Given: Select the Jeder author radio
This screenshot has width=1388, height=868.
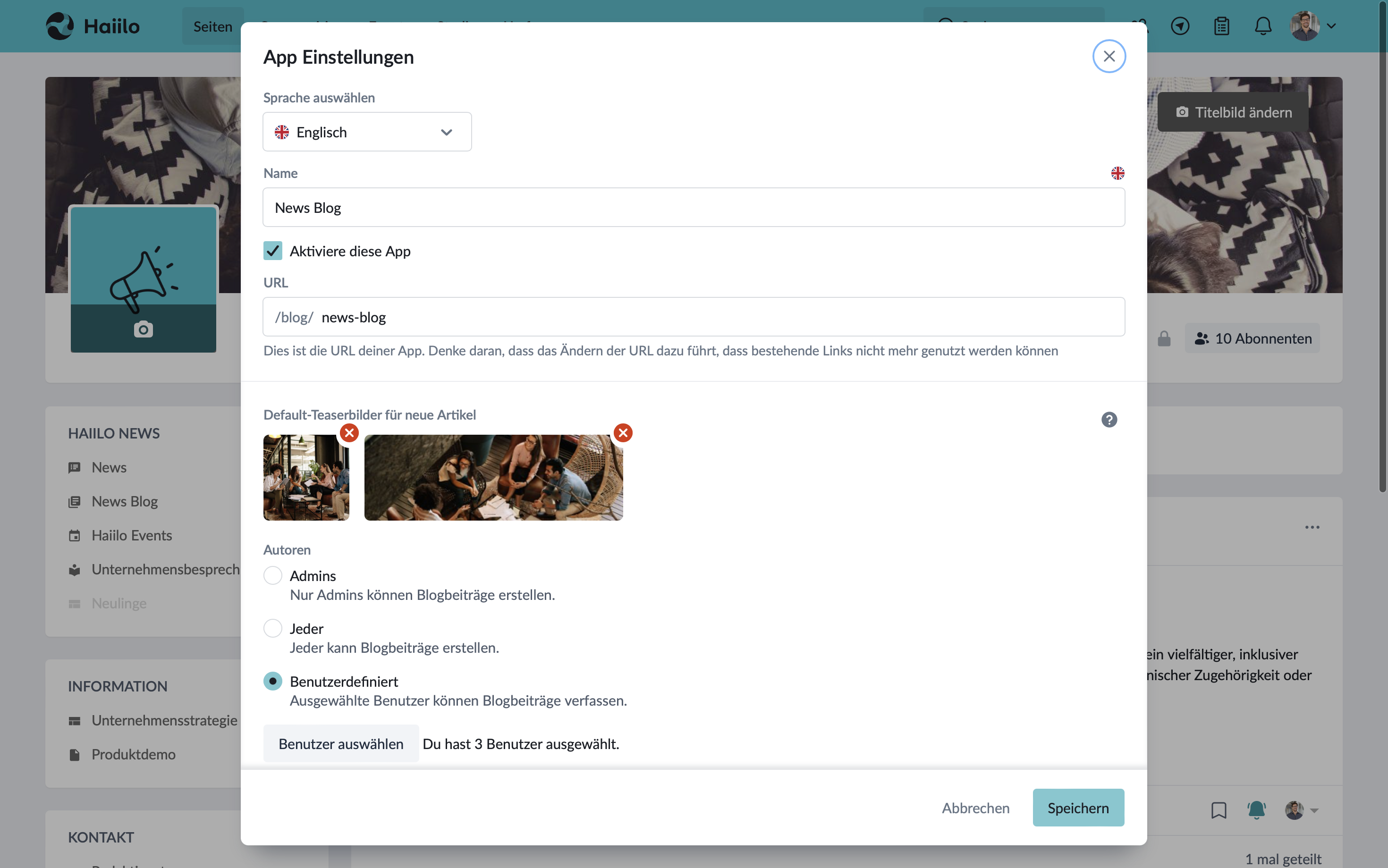Looking at the screenshot, I should tap(273, 628).
